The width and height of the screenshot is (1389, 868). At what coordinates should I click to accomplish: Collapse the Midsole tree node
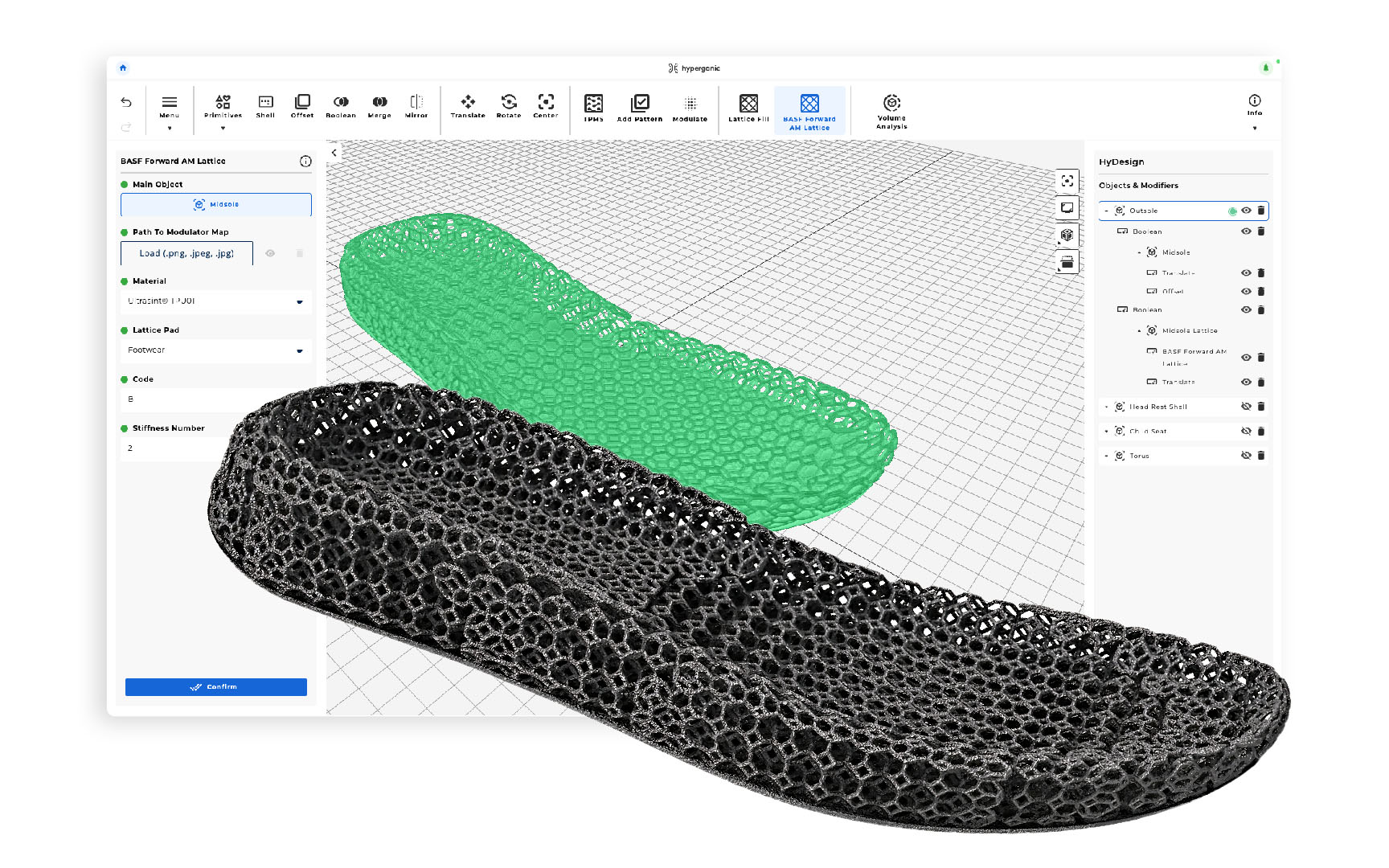(1139, 252)
